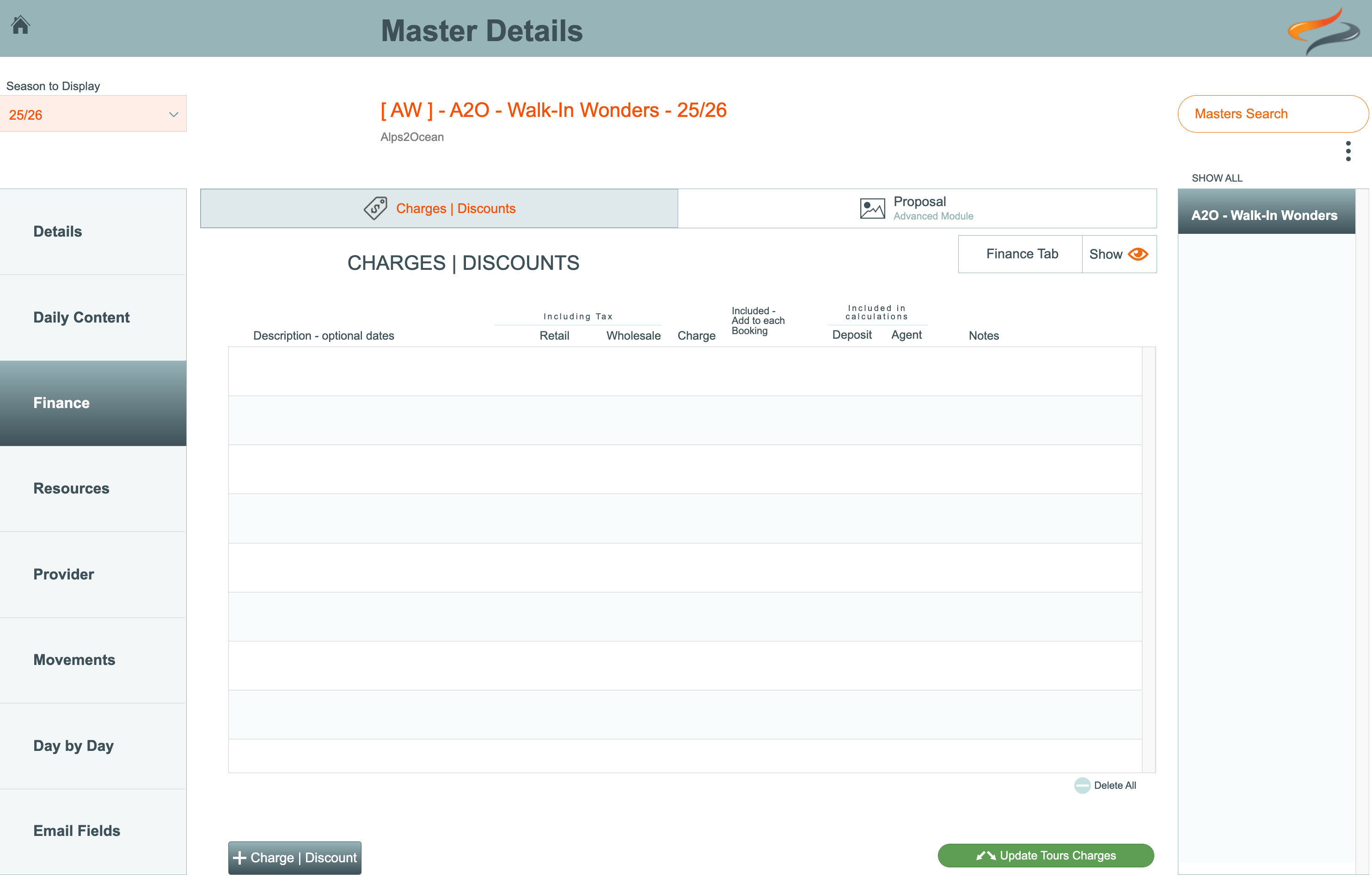Click the first empty charges row
The width and height of the screenshot is (1372, 890).
[x=685, y=371]
